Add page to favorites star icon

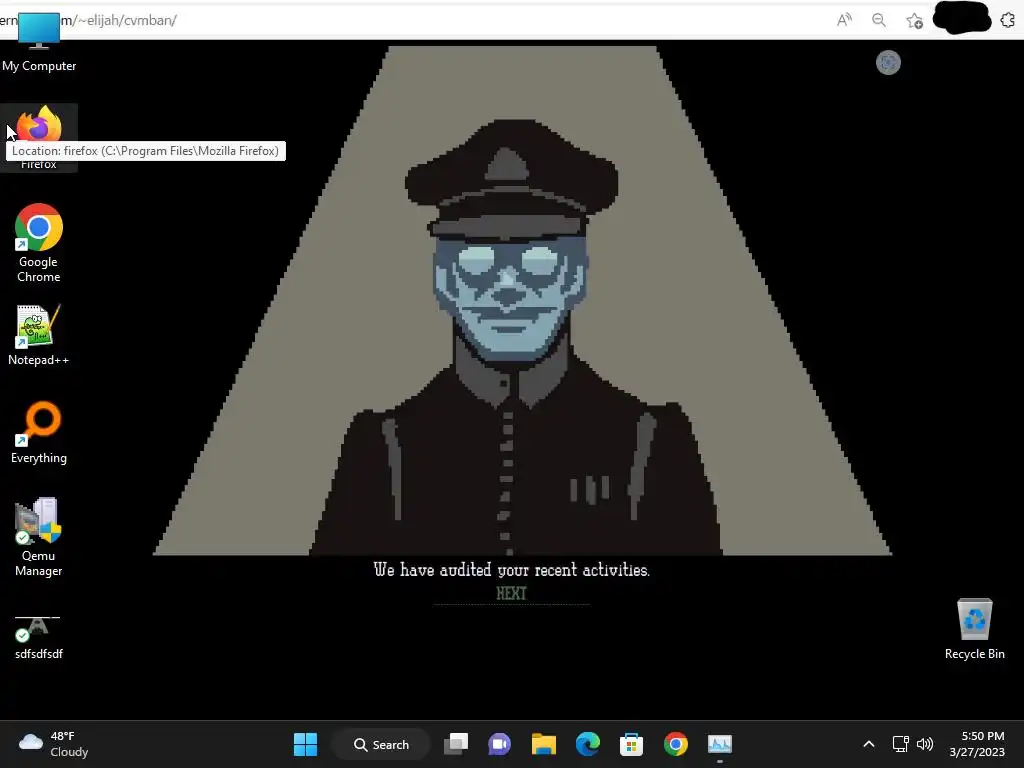point(914,20)
